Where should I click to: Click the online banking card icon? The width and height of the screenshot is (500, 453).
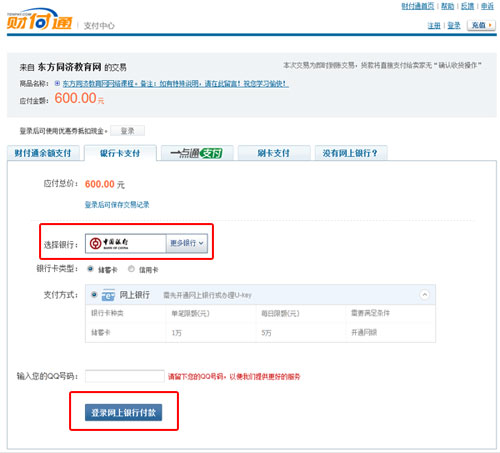[108, 295]
